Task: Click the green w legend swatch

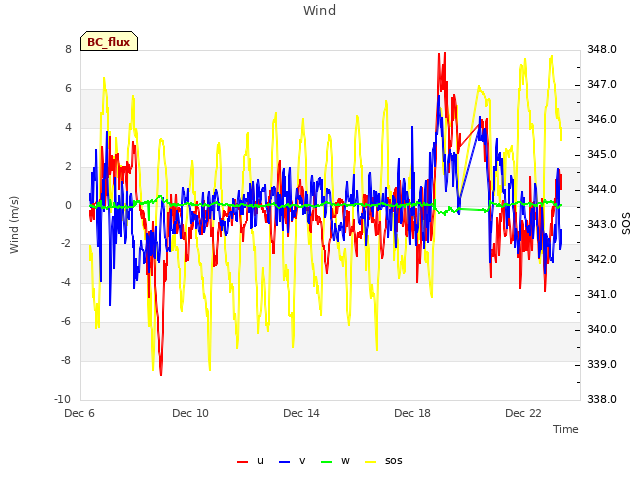Action: [x=327, y=462]
